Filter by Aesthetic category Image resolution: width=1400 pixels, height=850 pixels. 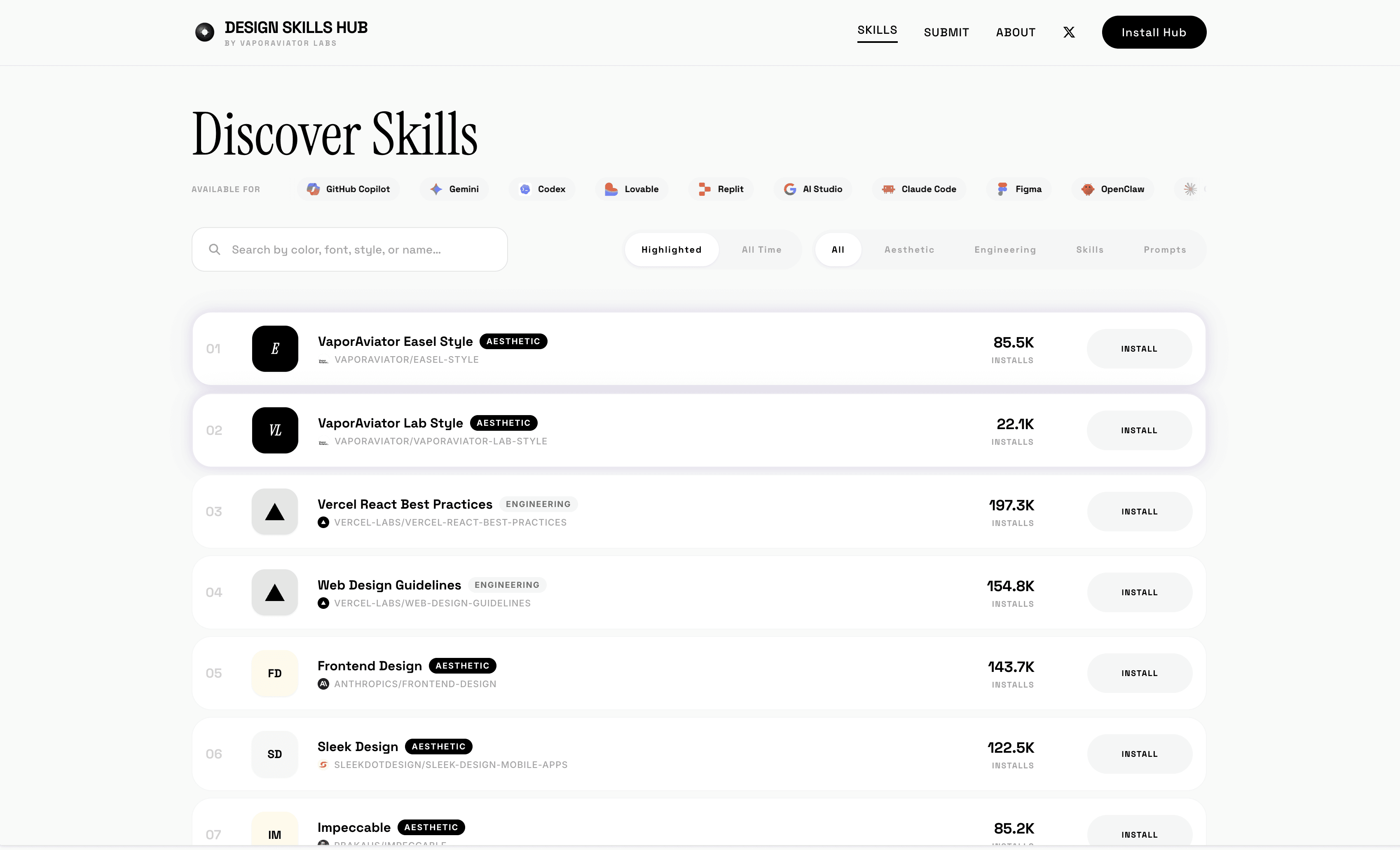pyautogui.click(x=909, y=249)
